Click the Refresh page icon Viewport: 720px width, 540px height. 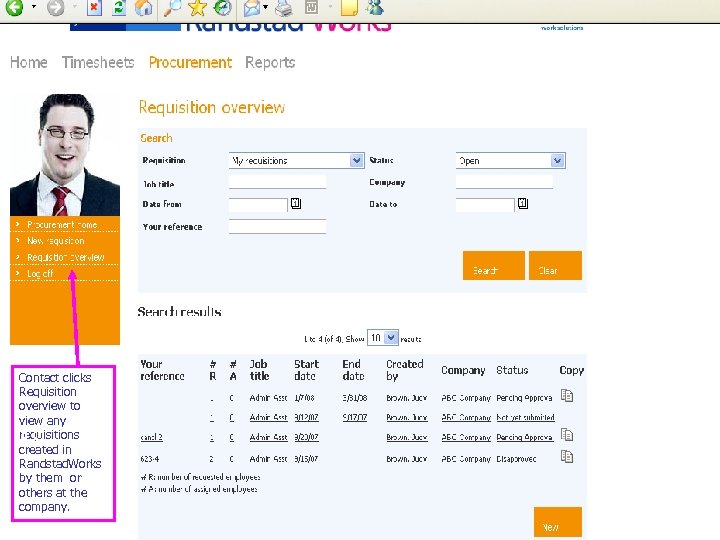click(x=119, y=7)
